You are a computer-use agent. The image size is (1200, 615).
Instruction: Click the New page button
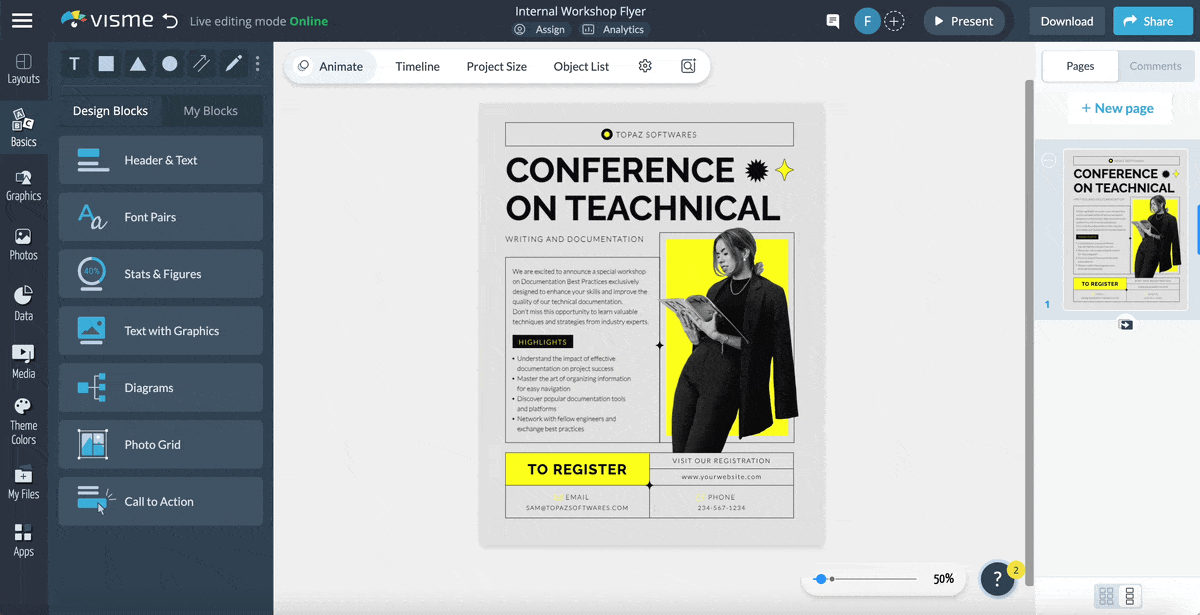[1119, 107]
